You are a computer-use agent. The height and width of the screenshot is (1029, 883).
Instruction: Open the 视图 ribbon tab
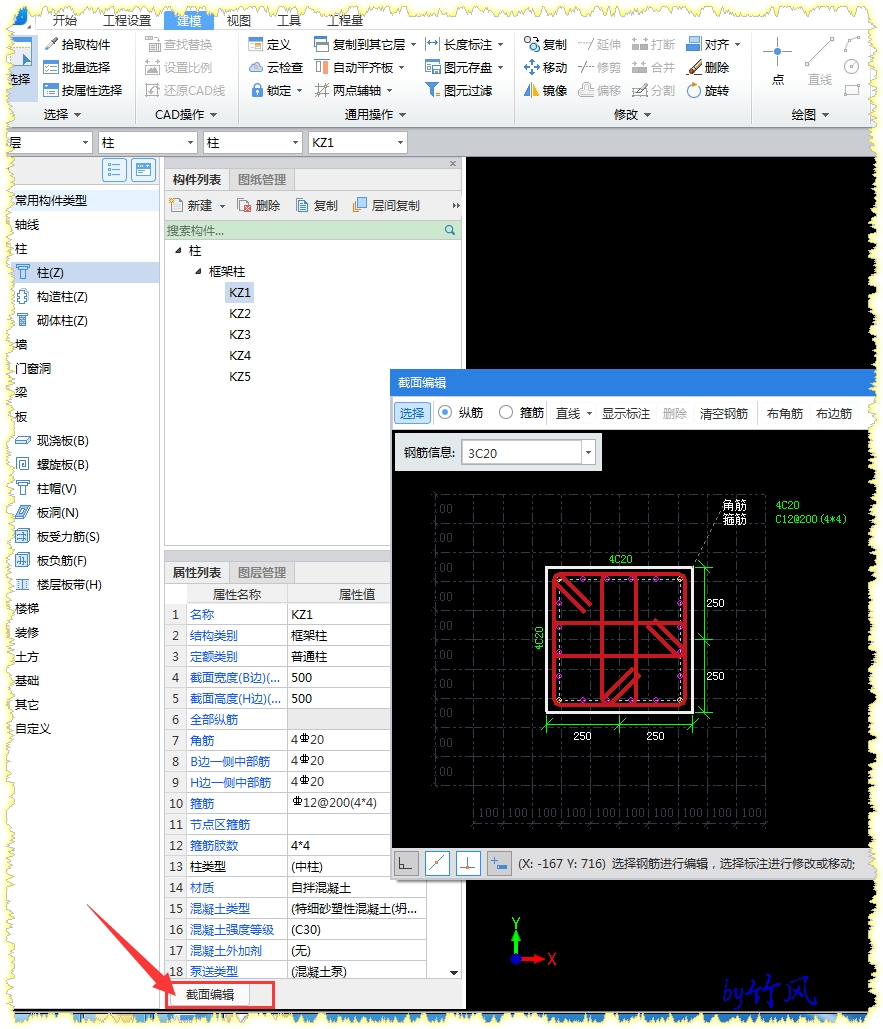point(239,20)
